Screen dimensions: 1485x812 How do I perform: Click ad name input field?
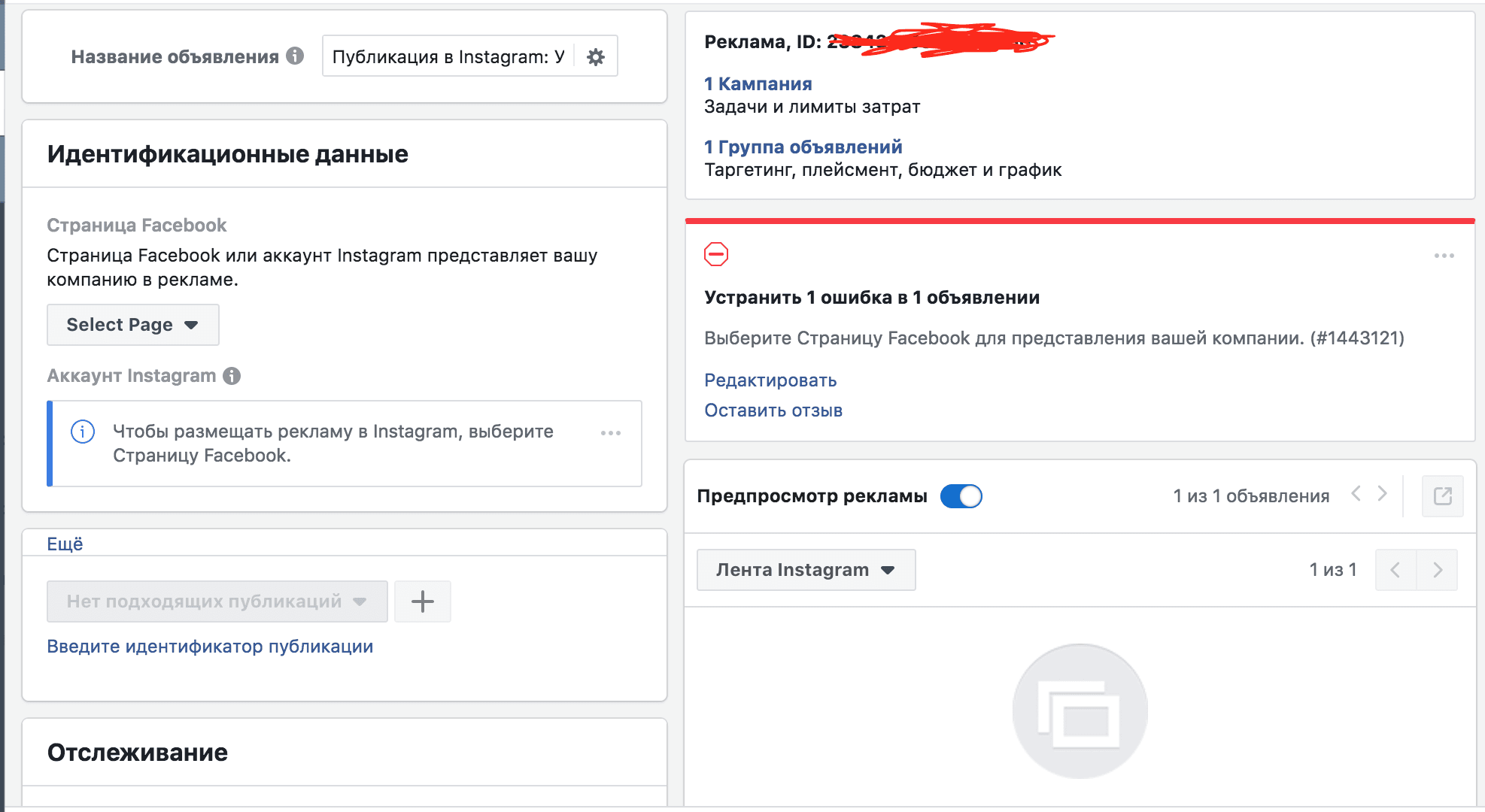449,56
